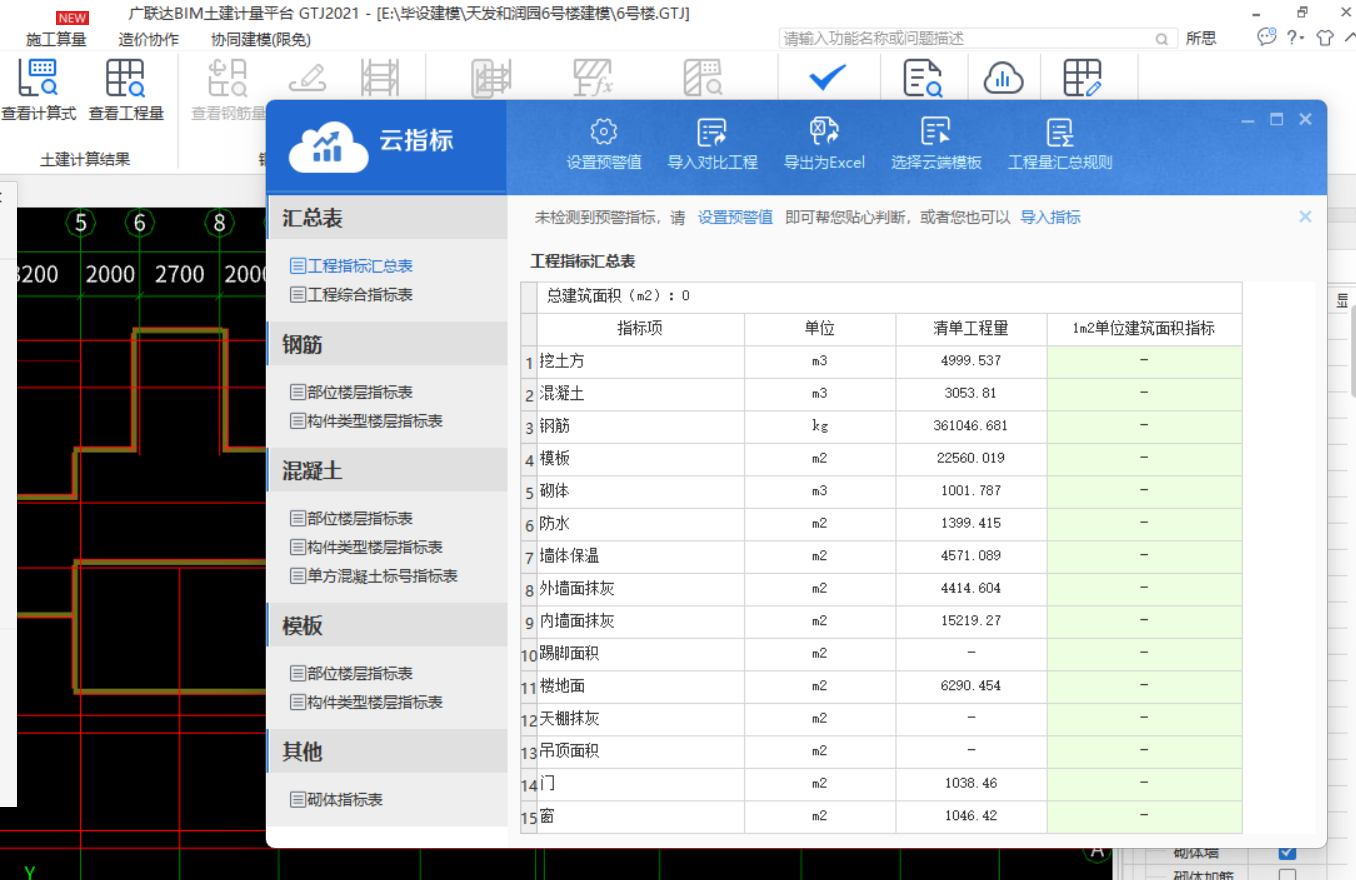Image resolution: width=1356 pixels, height=880 pixels.
Task: Click the 导入指标 link
Action: pos(1050,217)
